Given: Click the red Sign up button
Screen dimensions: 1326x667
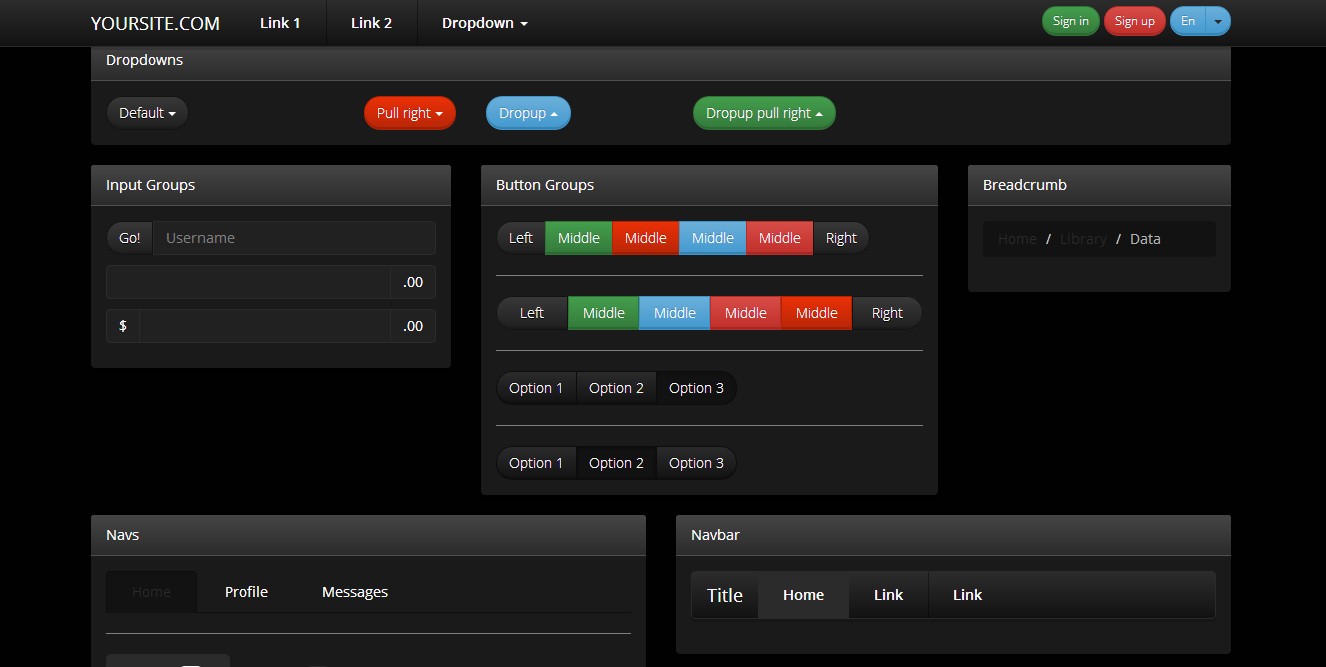Looking at the screenshot, I should pyautogui.click(x=1134, y=20).
